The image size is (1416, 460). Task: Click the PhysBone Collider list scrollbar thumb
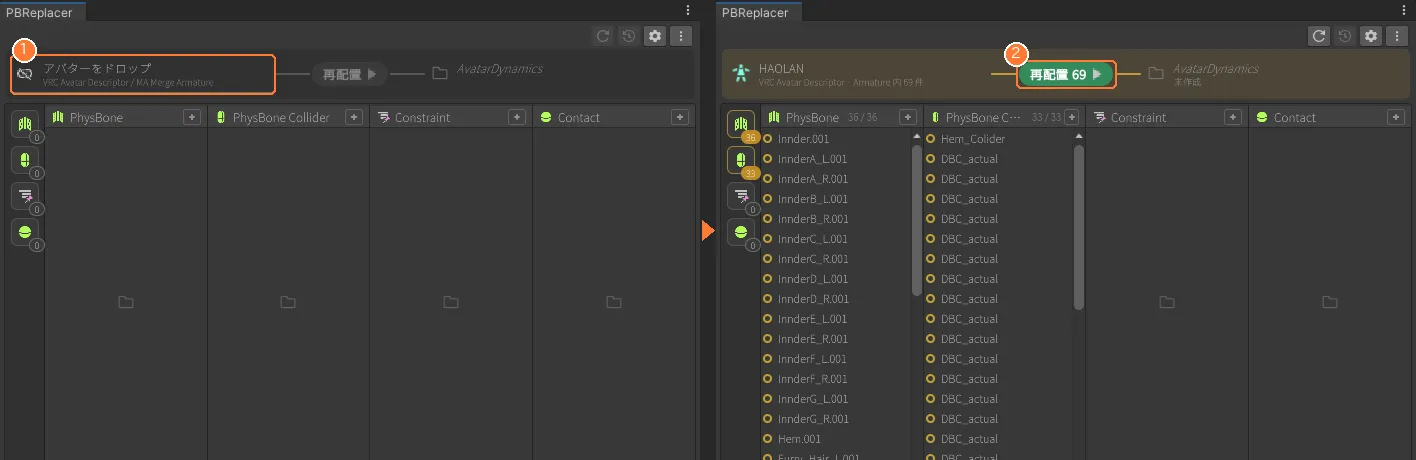[1080, 227]
